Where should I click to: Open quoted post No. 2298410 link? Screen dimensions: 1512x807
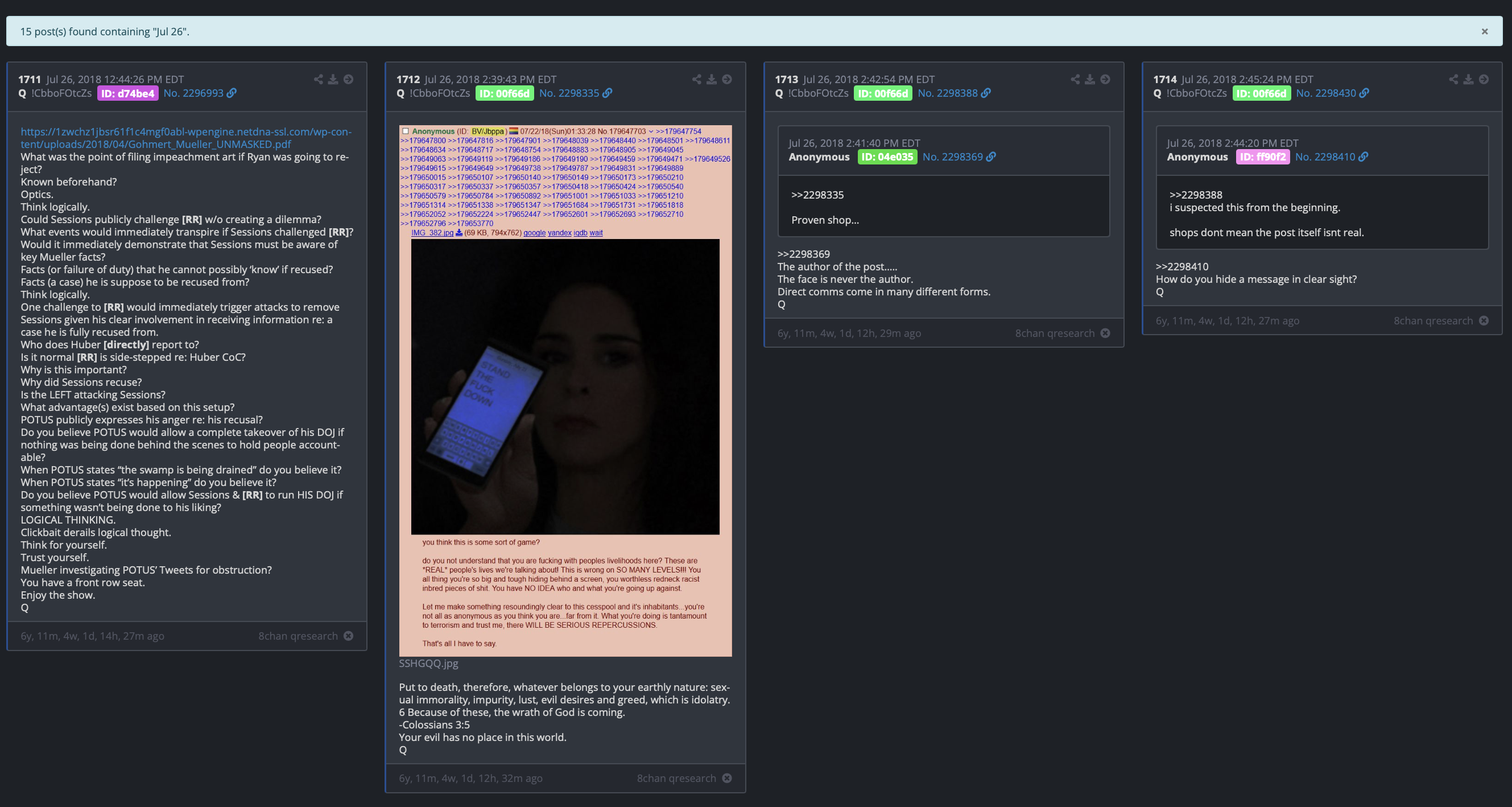tap(1325, 157)
